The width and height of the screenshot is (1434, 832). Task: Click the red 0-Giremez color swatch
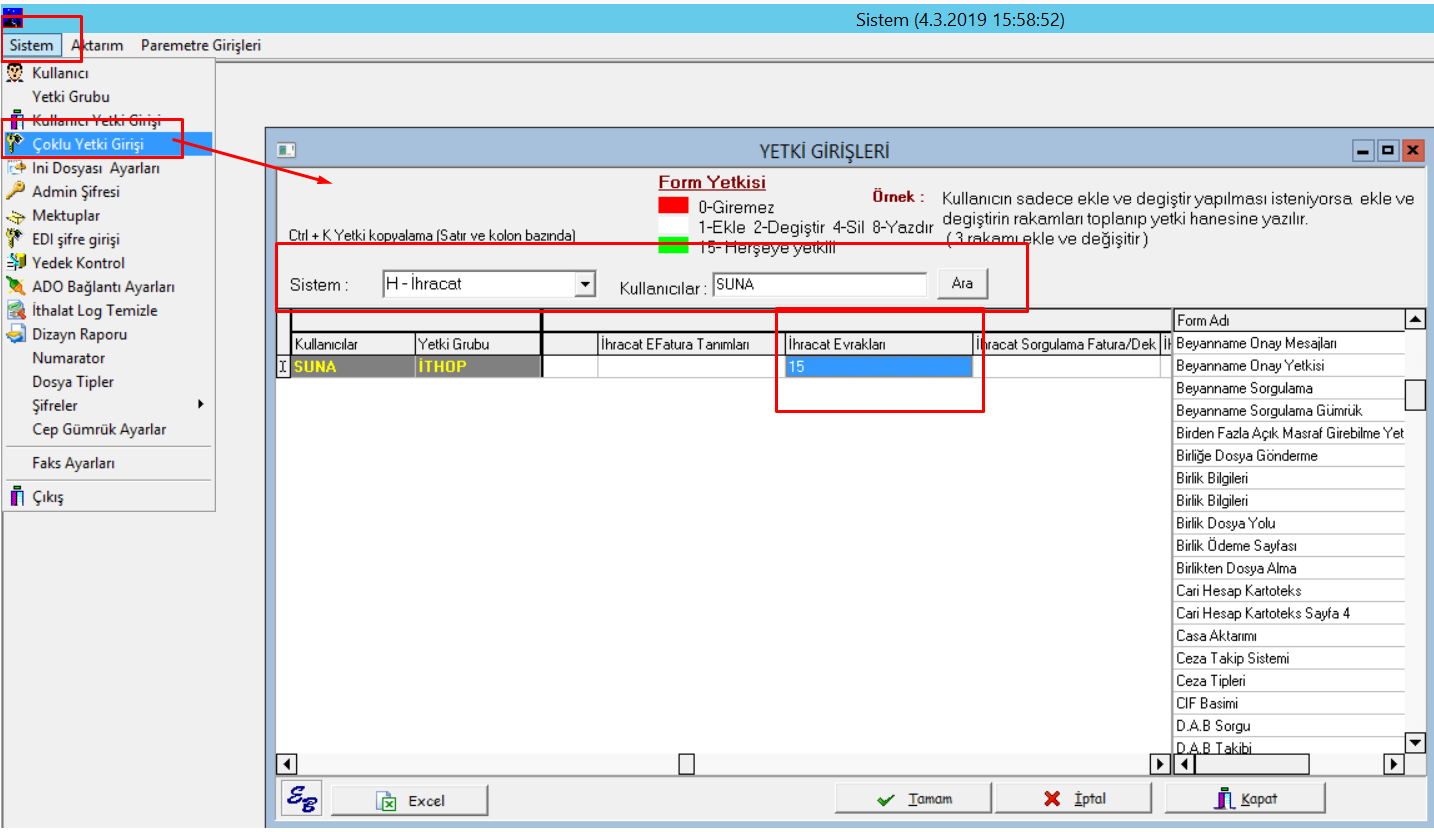pyautogui.click(x=673, y=206)
